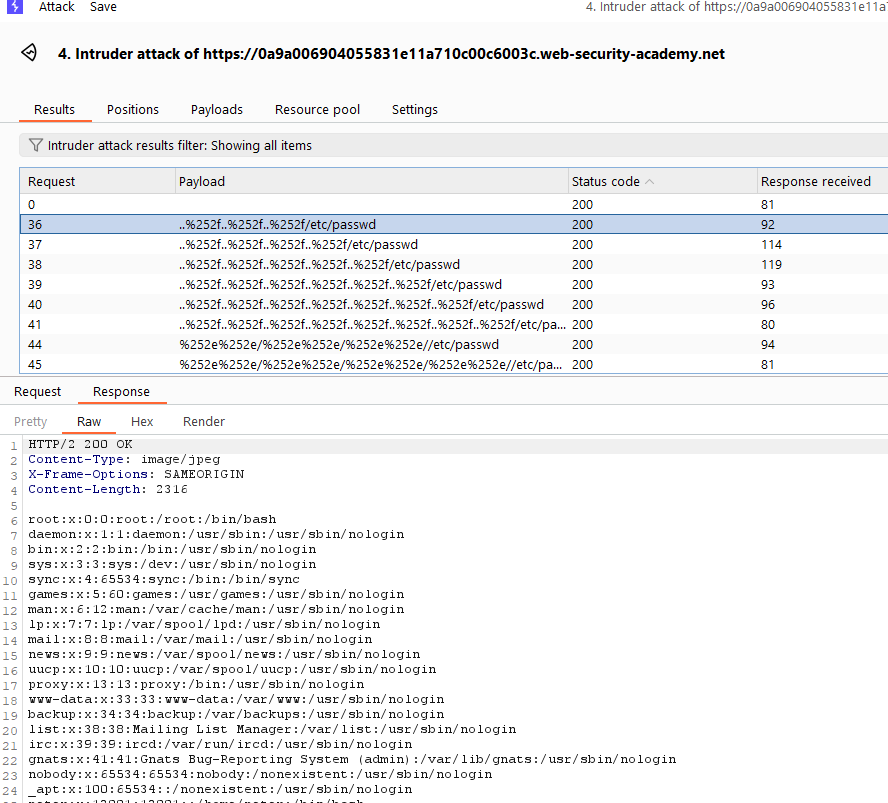This screenshot has height=803, width=888.
Task: Select request row 45
Action: click(x=454, y=364)
